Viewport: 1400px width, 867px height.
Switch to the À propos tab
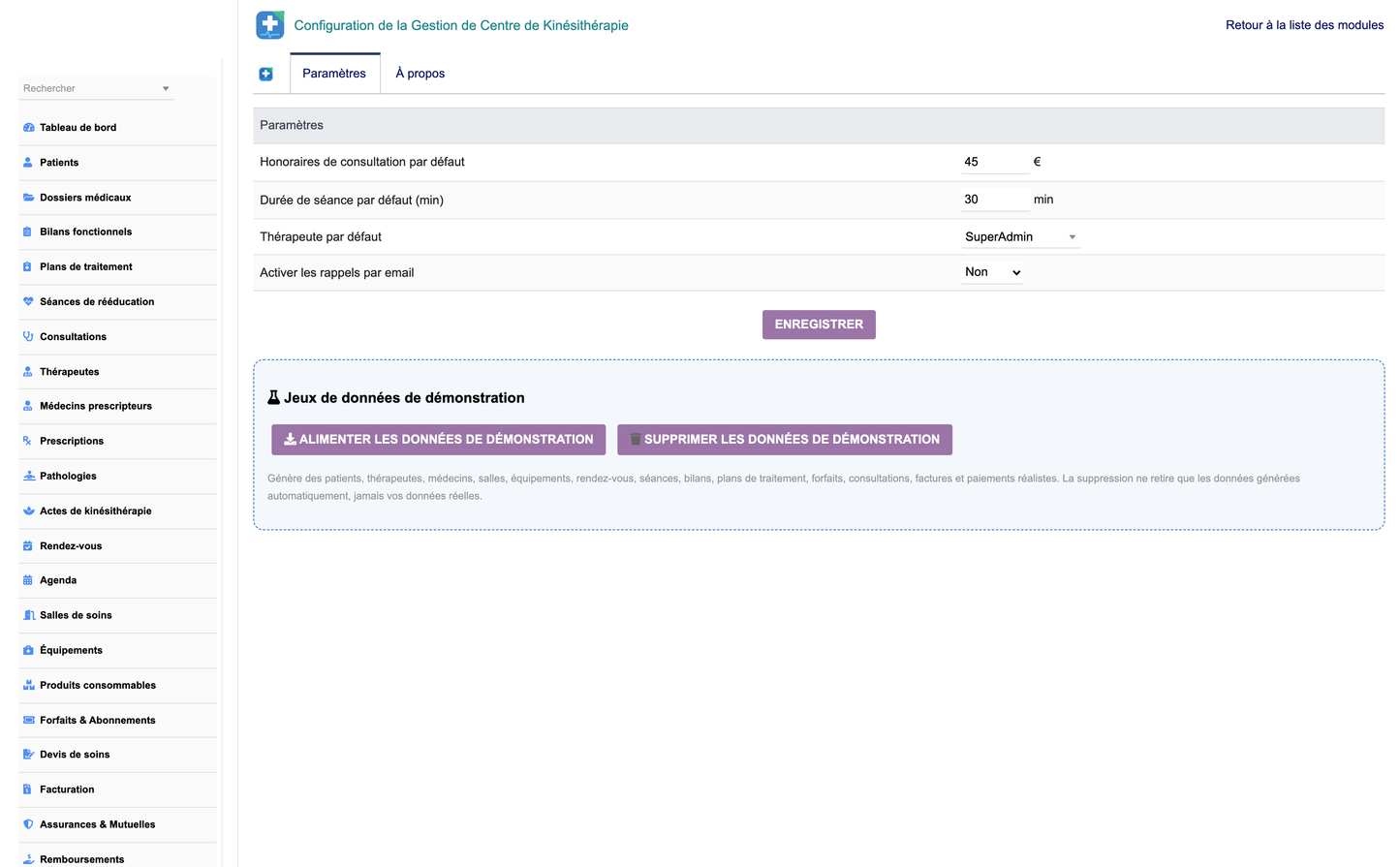click(420, 74)
